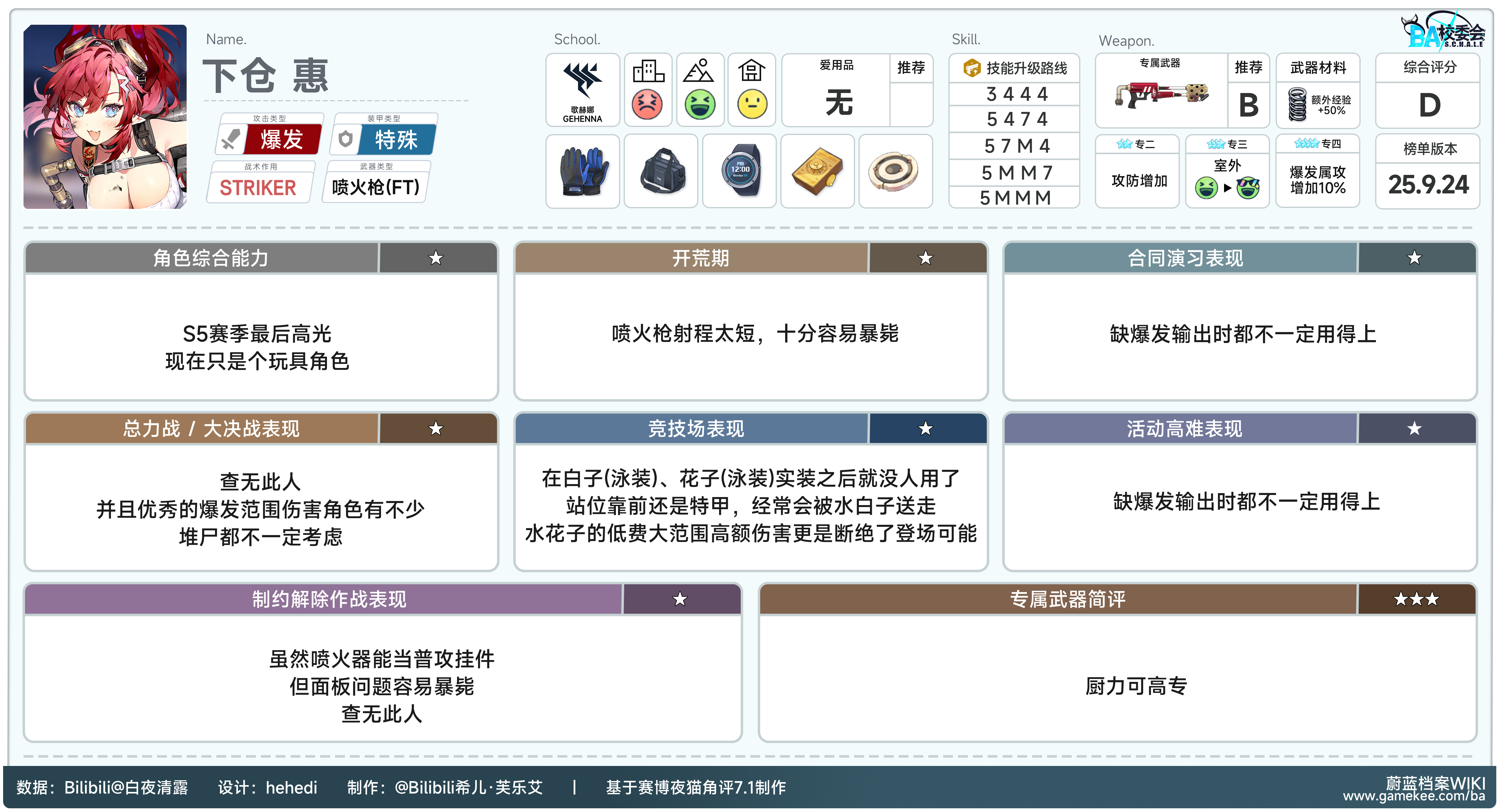Click the character portrait of 下仓惠
This screenshot has width=1500, height=812.
105,116
